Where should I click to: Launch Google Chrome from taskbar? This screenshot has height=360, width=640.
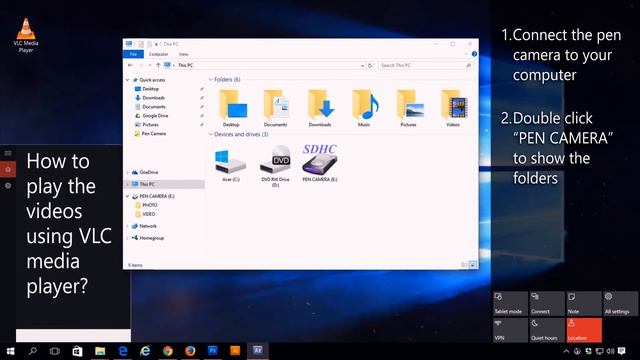click(x=167, y=351)
